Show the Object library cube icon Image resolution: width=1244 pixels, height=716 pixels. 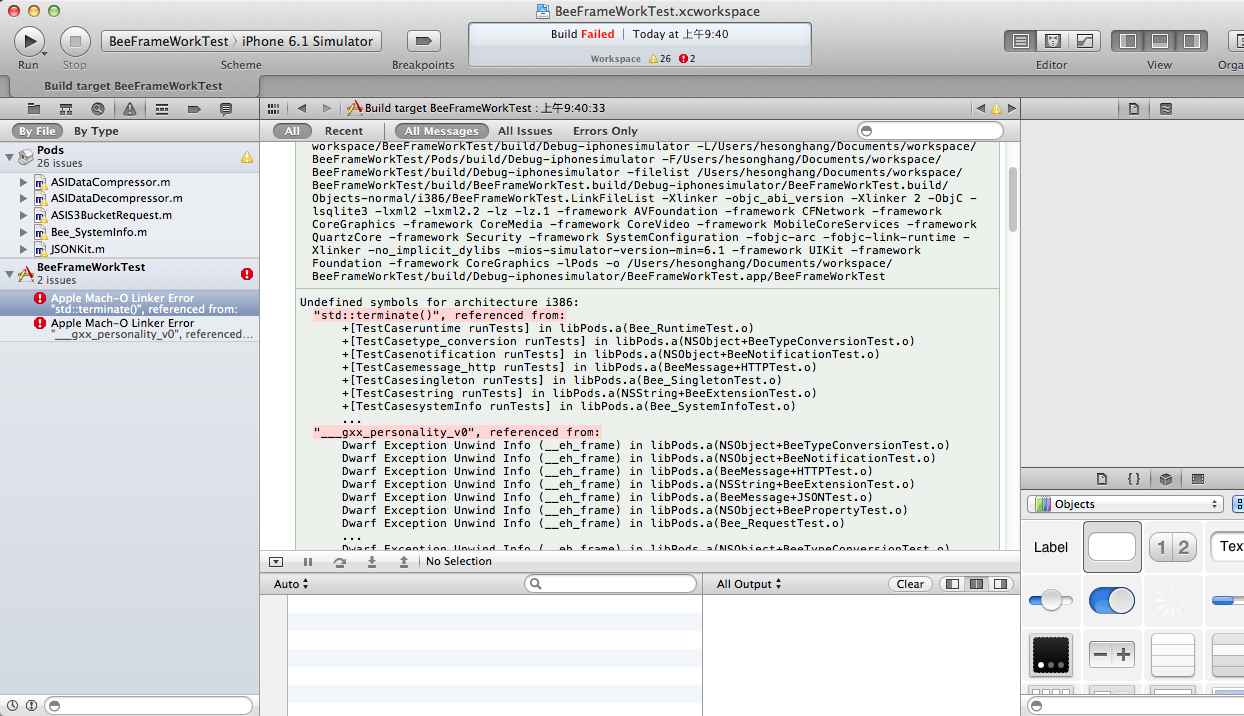tap(1165, 479)
